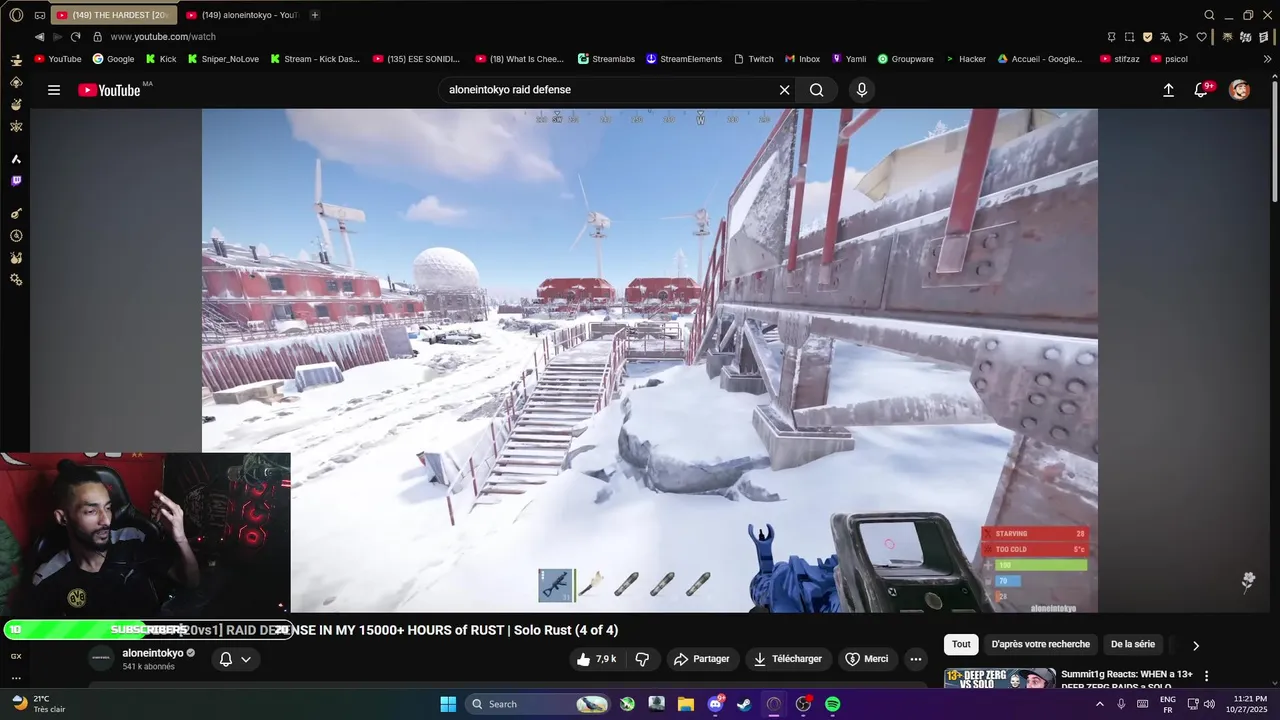The height and width of the screenshot is (720, 1280).
Task: Go back in browser history
Action: pyautogui.click(x=39, y=37)
